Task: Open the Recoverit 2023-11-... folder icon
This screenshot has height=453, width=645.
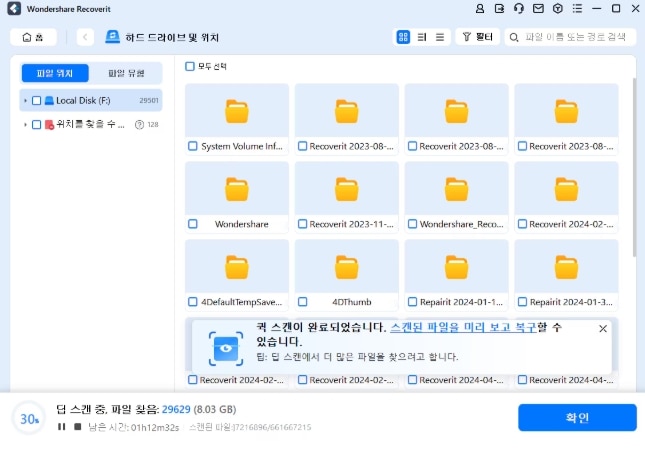Action: point(347,189)
